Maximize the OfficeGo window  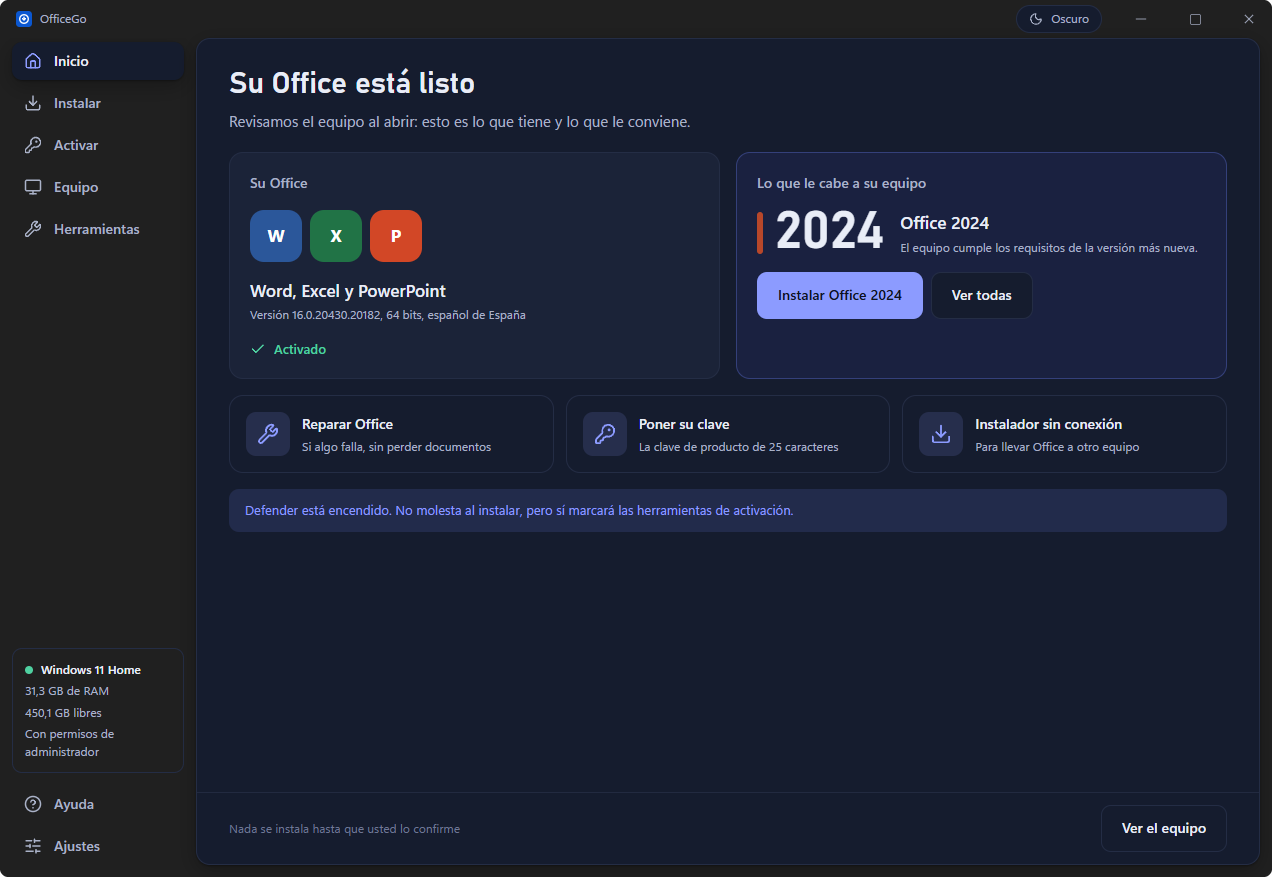tap(1195, 19)
